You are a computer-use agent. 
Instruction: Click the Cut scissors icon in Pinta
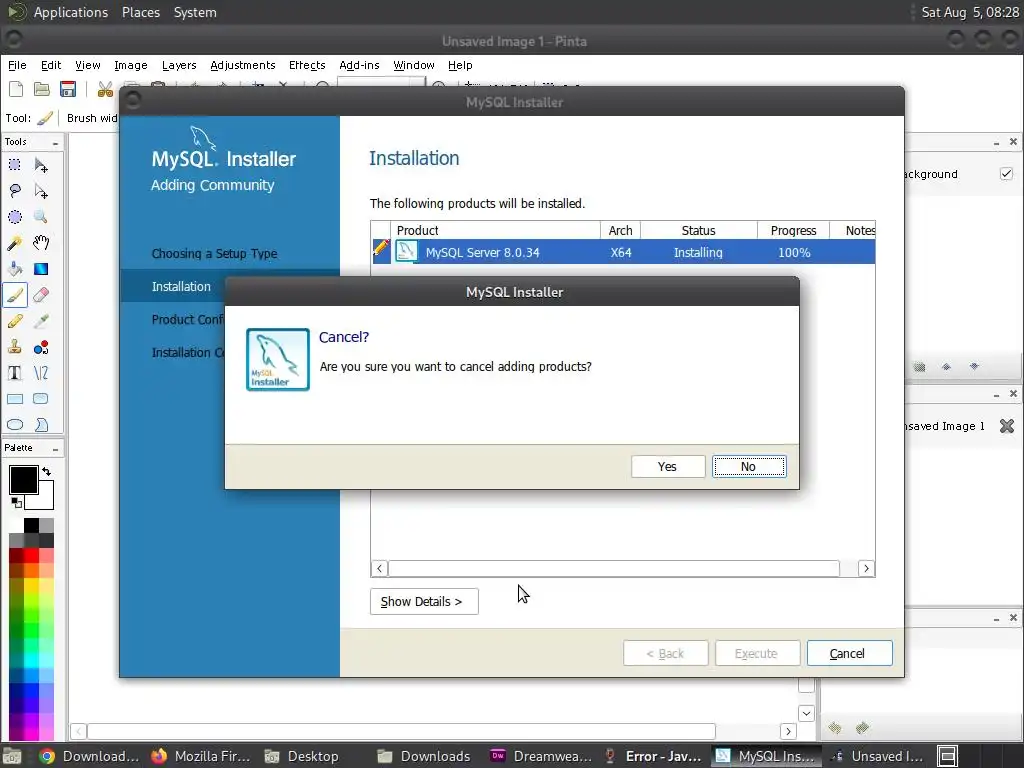point(104,89)
